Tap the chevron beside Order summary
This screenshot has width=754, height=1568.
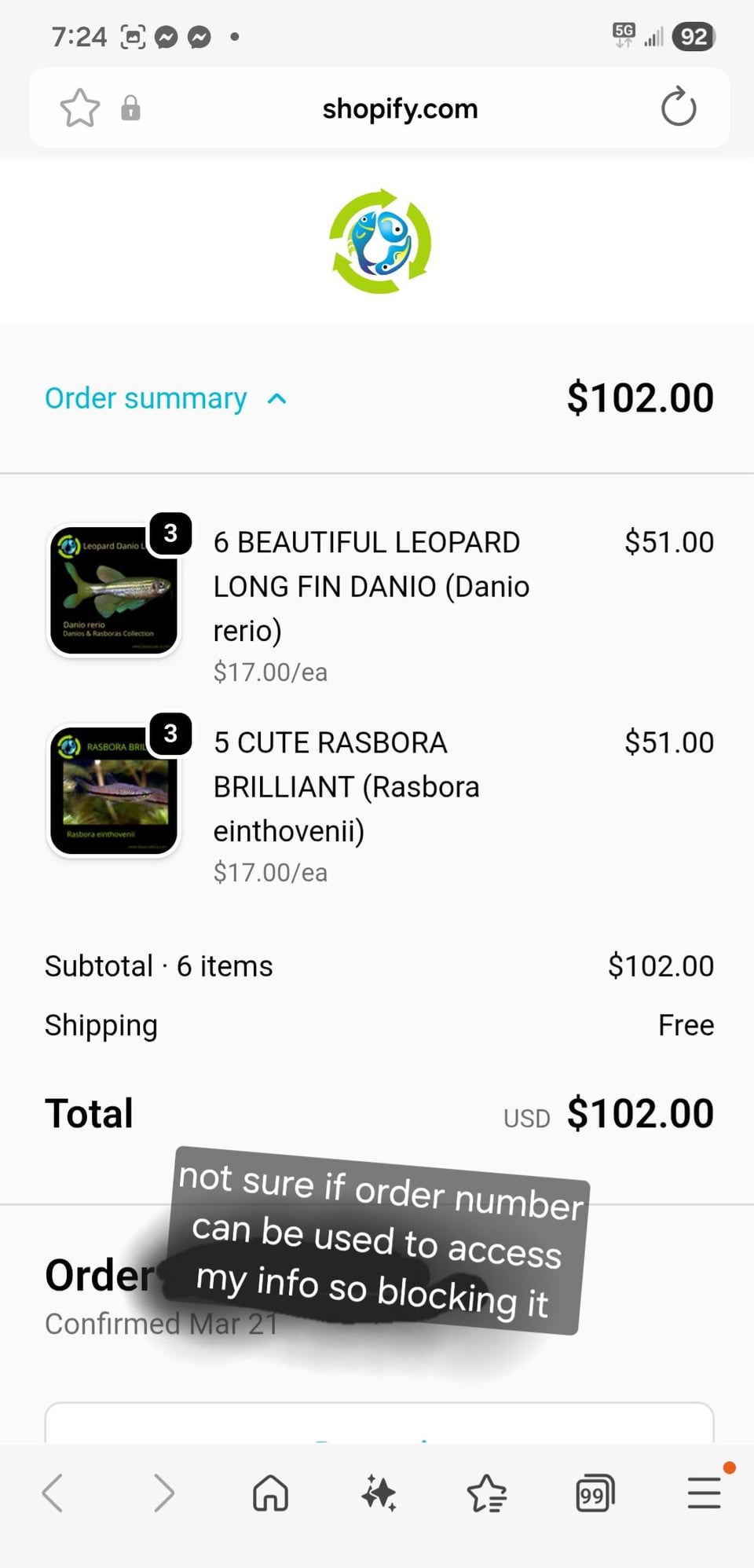pos(277,398)
